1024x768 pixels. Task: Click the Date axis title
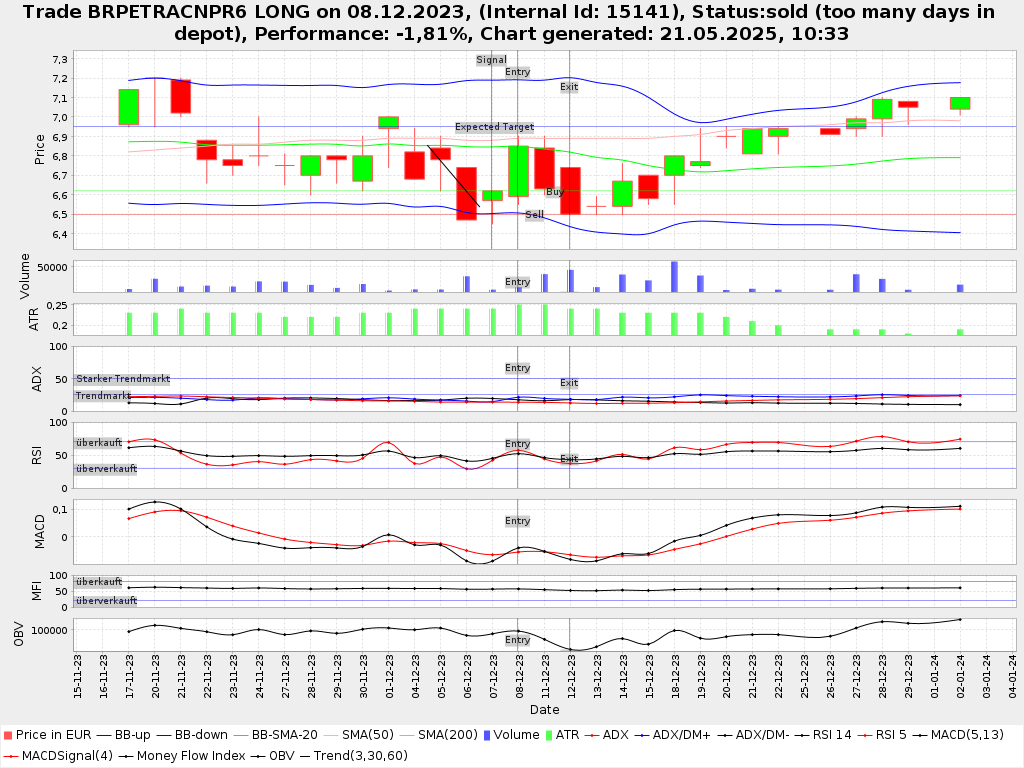coord(544,709)
